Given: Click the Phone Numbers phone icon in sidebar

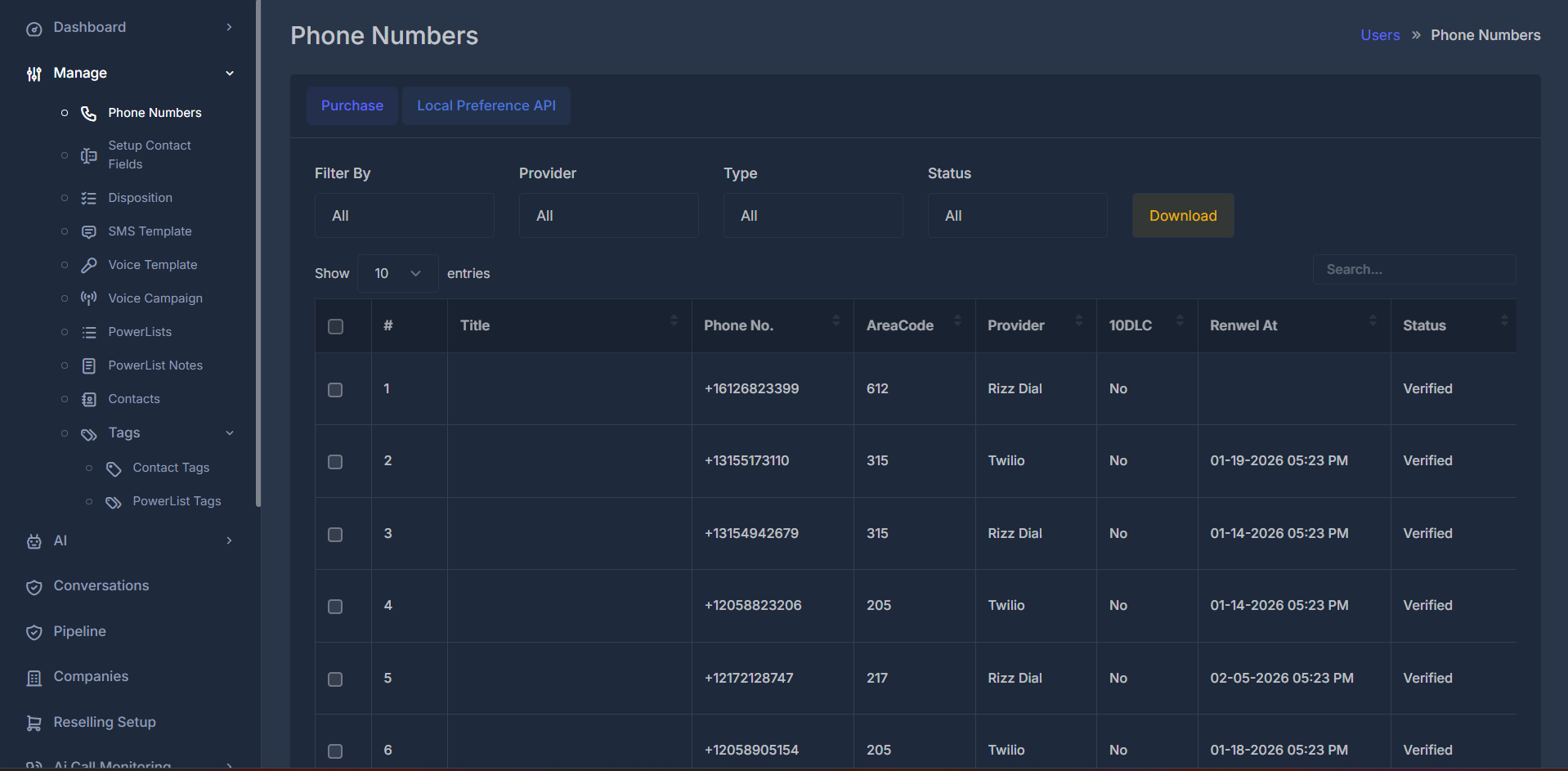Looking at the screenshot, I should [x=88, y=113].
